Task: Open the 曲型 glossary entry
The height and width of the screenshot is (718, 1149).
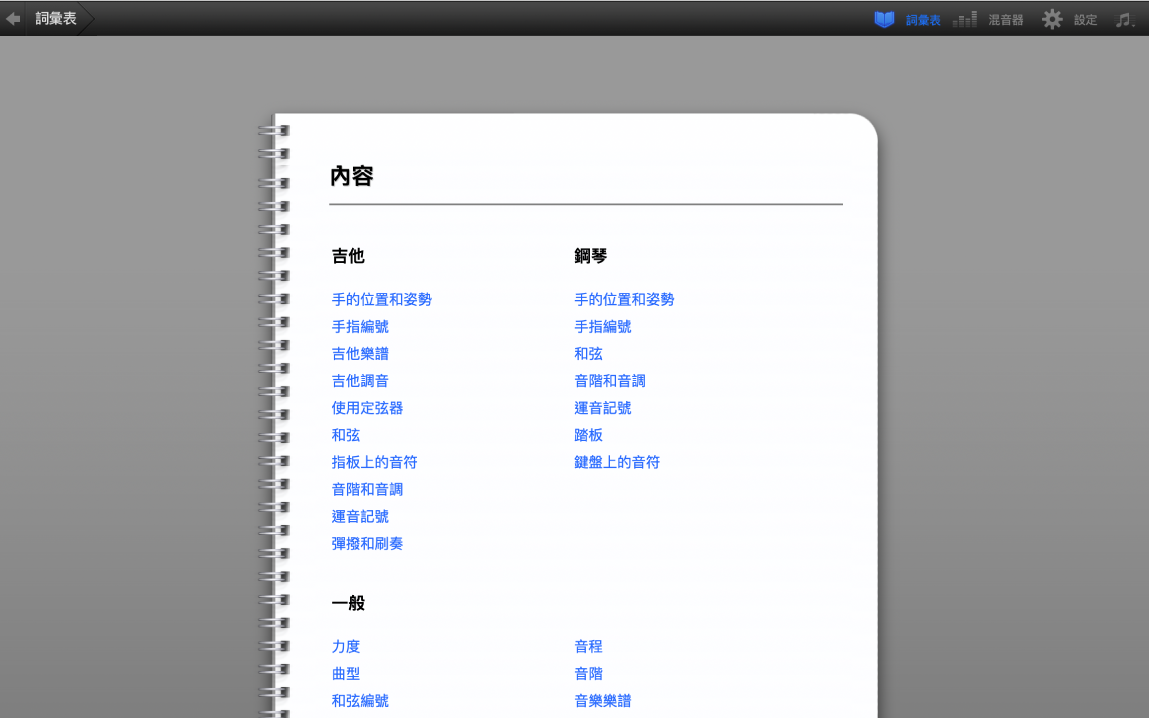Action: click(345, 673)
